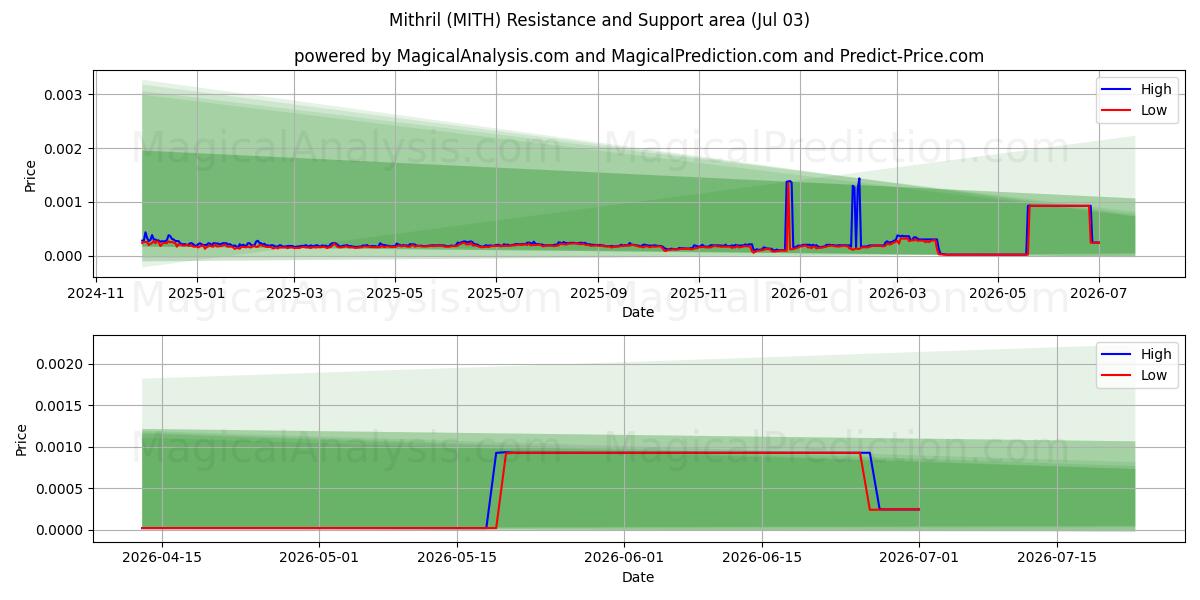Click the '2026-06-01' bottom chart tick label
1200x600 pixels.
coord(624,557)
